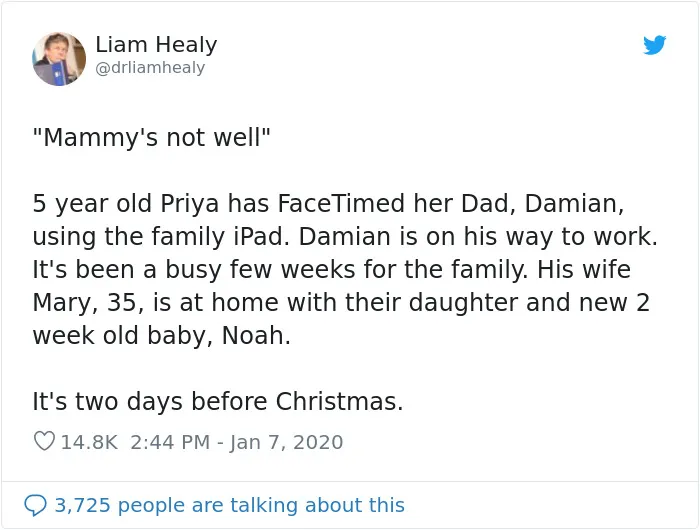Click the Jan 7, 2020 date
This screenshot has height=530, width=700.
point(286,442)
